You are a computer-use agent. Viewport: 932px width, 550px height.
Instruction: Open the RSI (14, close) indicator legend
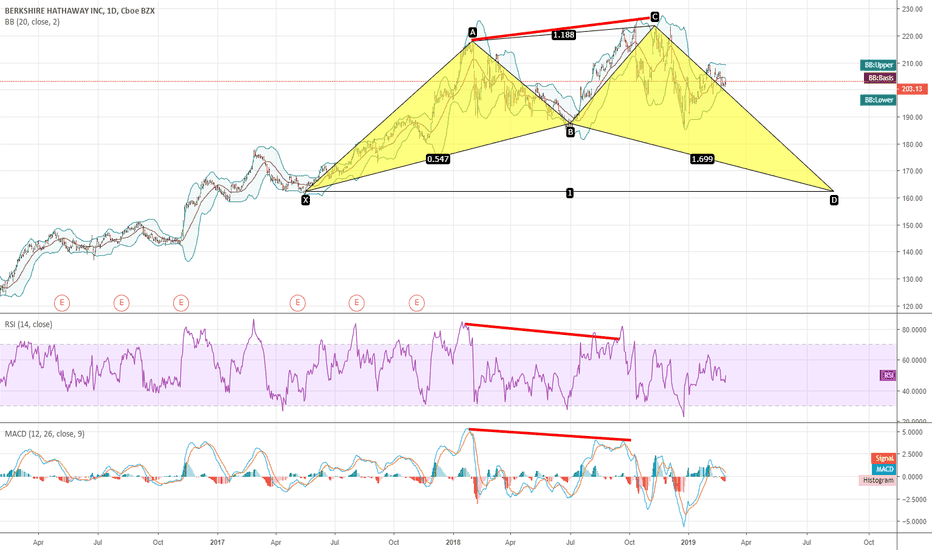point(29,324)
